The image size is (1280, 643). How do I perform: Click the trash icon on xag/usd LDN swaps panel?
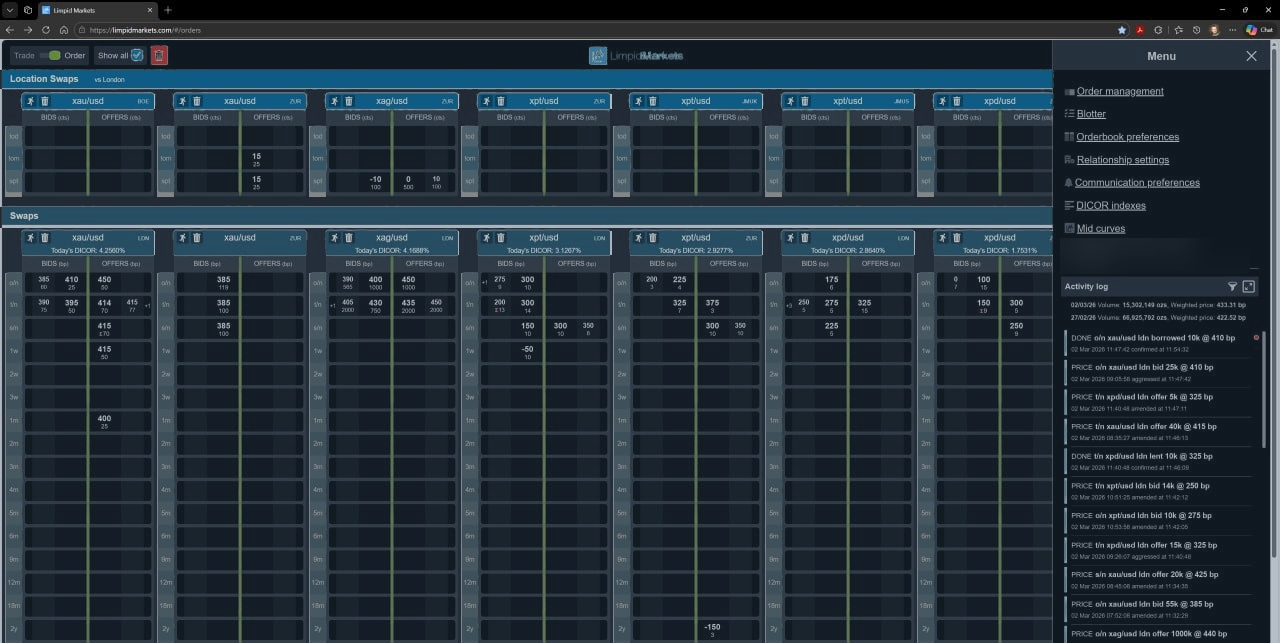[x=348, y=238]
